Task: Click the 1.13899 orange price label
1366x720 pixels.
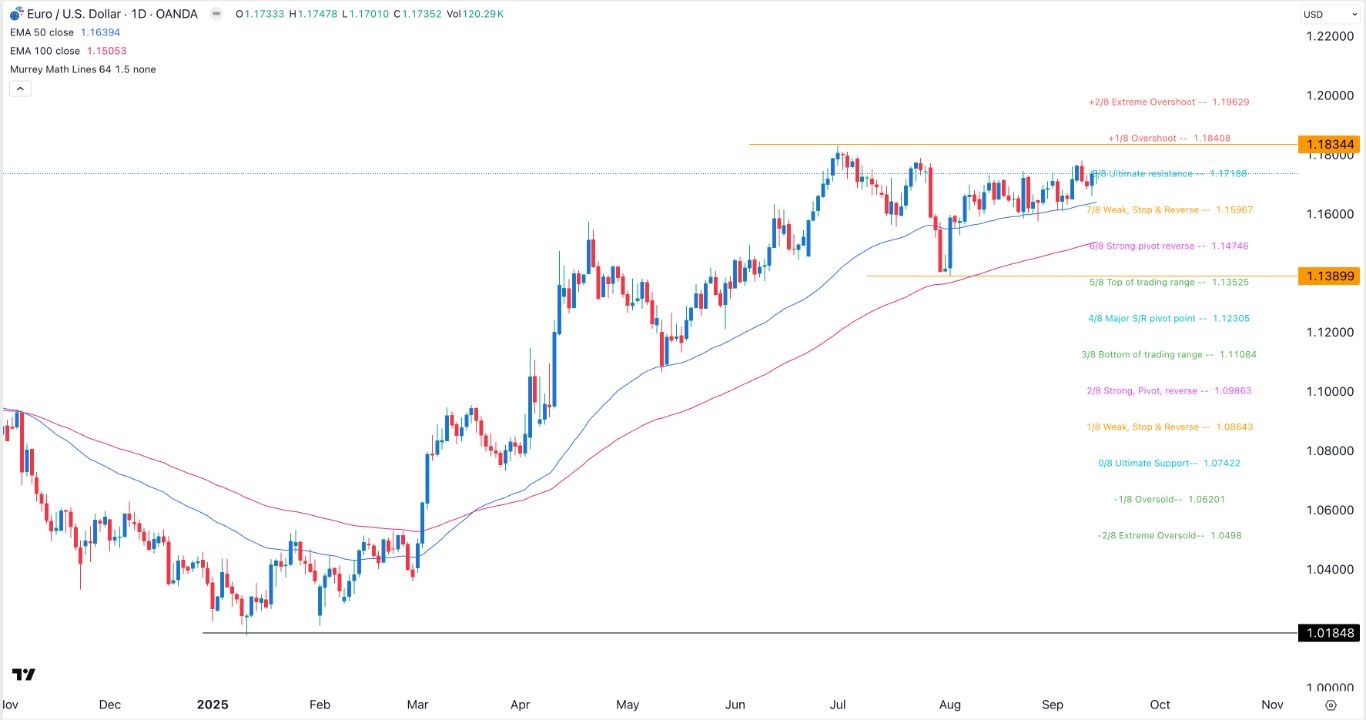Action: coord(1330,276)
